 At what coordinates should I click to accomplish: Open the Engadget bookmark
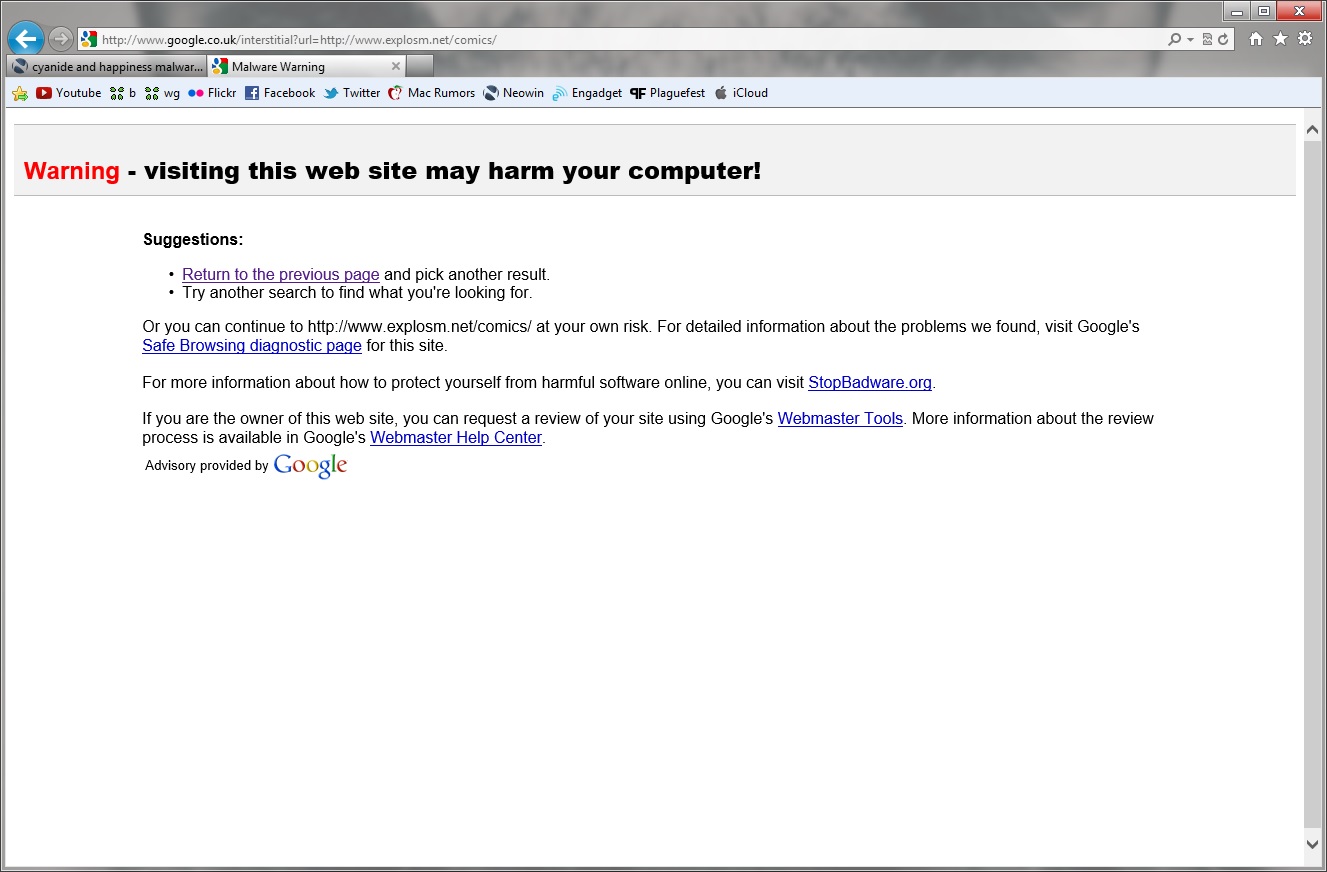[587, 93]
